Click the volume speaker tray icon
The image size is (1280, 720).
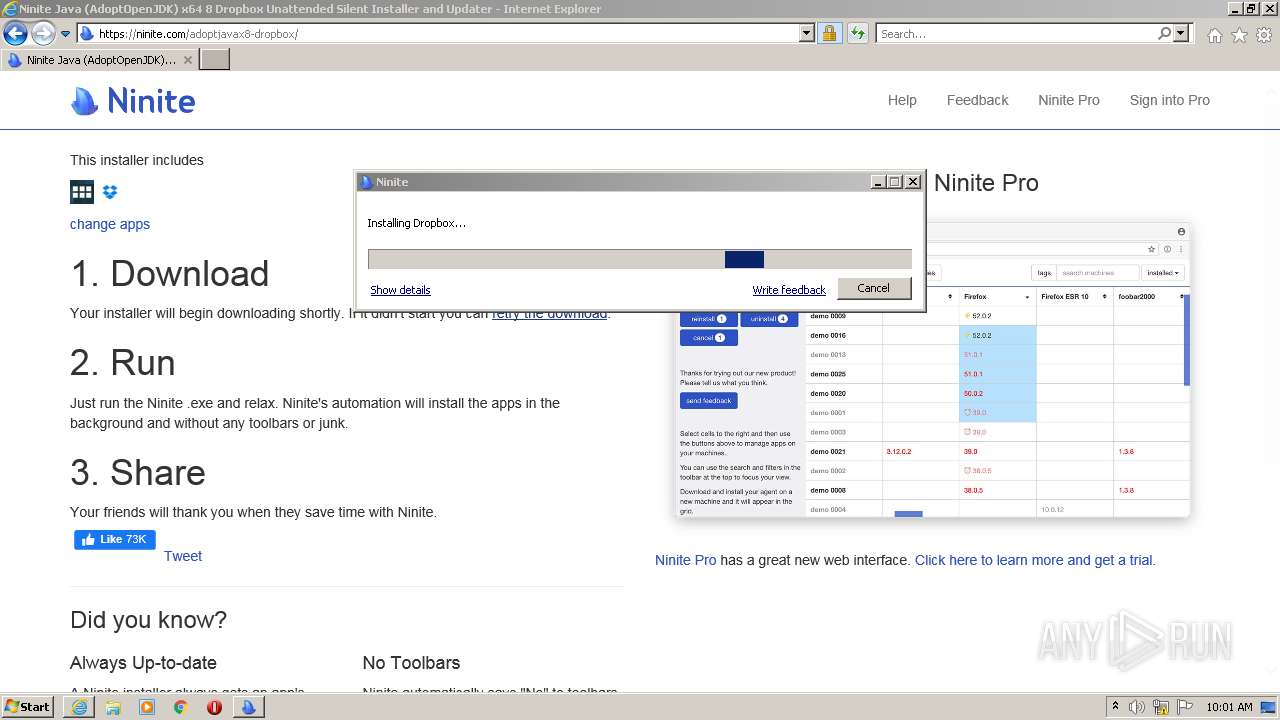pyautogui.click(x=1137, y=707)
